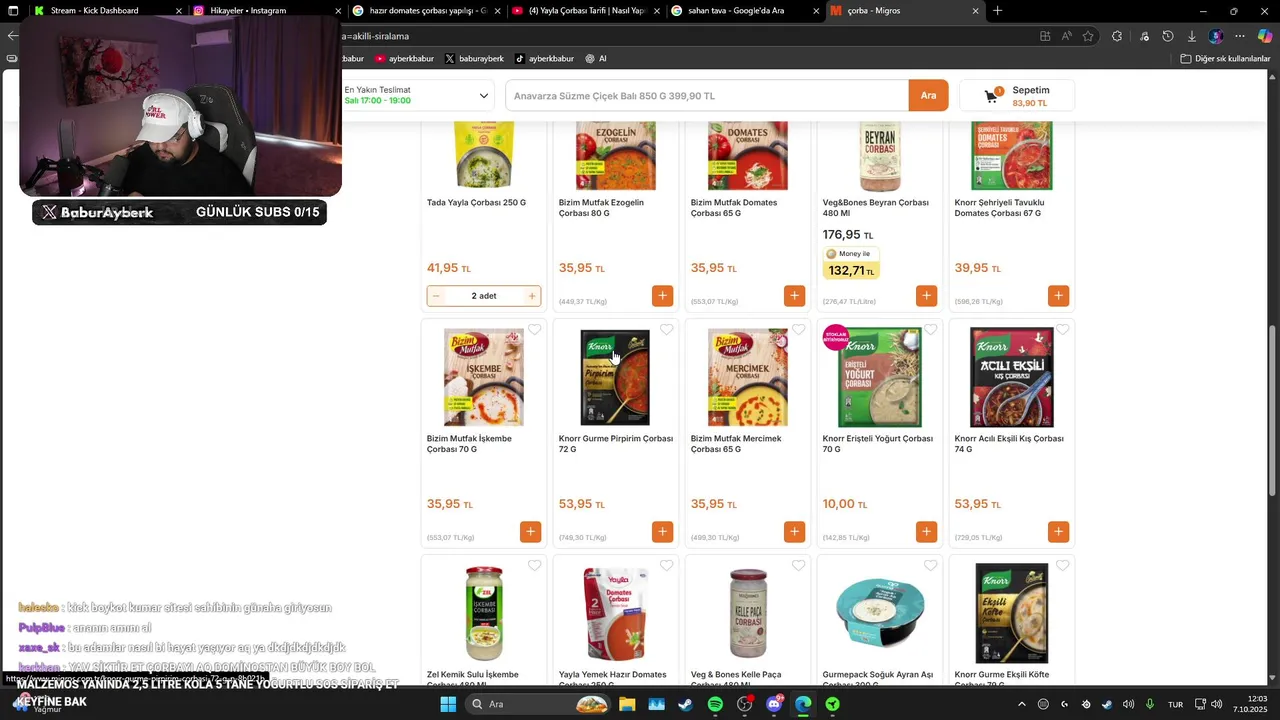The image size is (1280, 720).
Task: Add page to favorites star icon
Action: (x=1088, y=36)
